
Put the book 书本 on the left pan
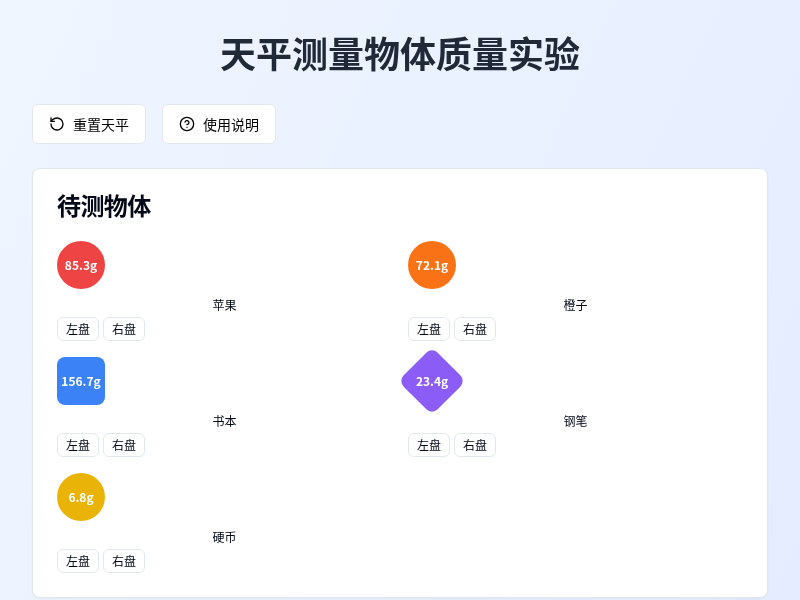click(78, 445)
